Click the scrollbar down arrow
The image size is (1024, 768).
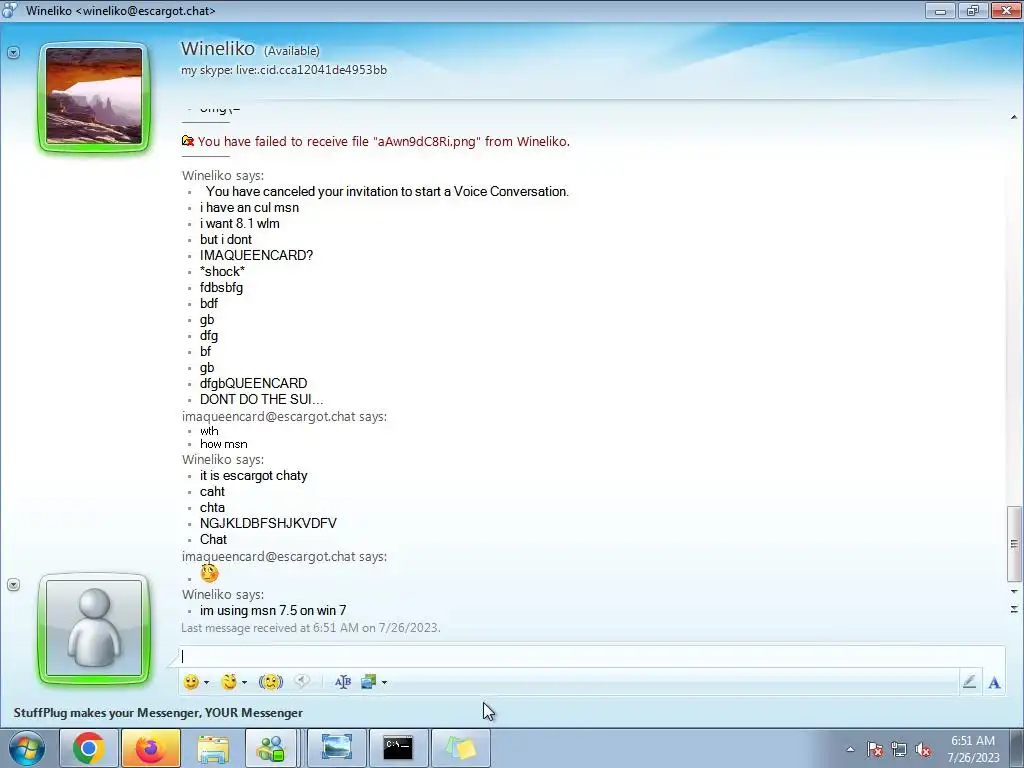pyautogui.click(x=1014, y=592)
